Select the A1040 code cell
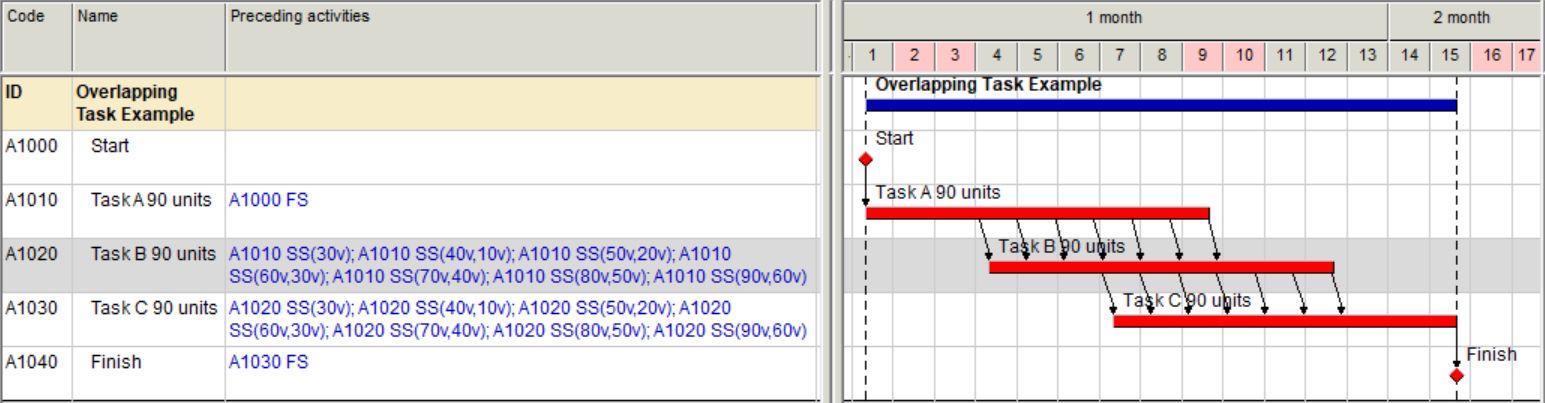The width and height of the screenshot is (1545, 403). point(36,373)
